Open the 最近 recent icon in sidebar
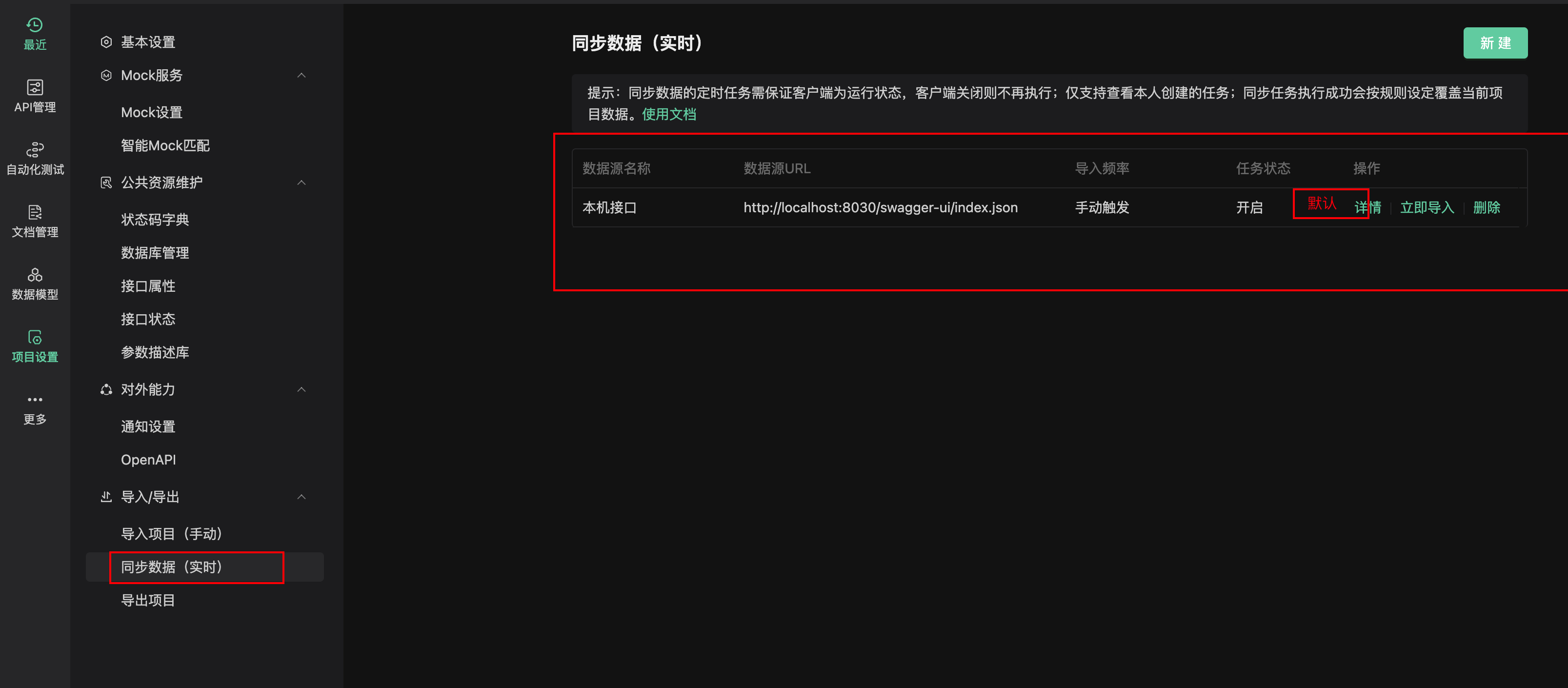Screen dimensions: 1568x688 tap(35, 25)
